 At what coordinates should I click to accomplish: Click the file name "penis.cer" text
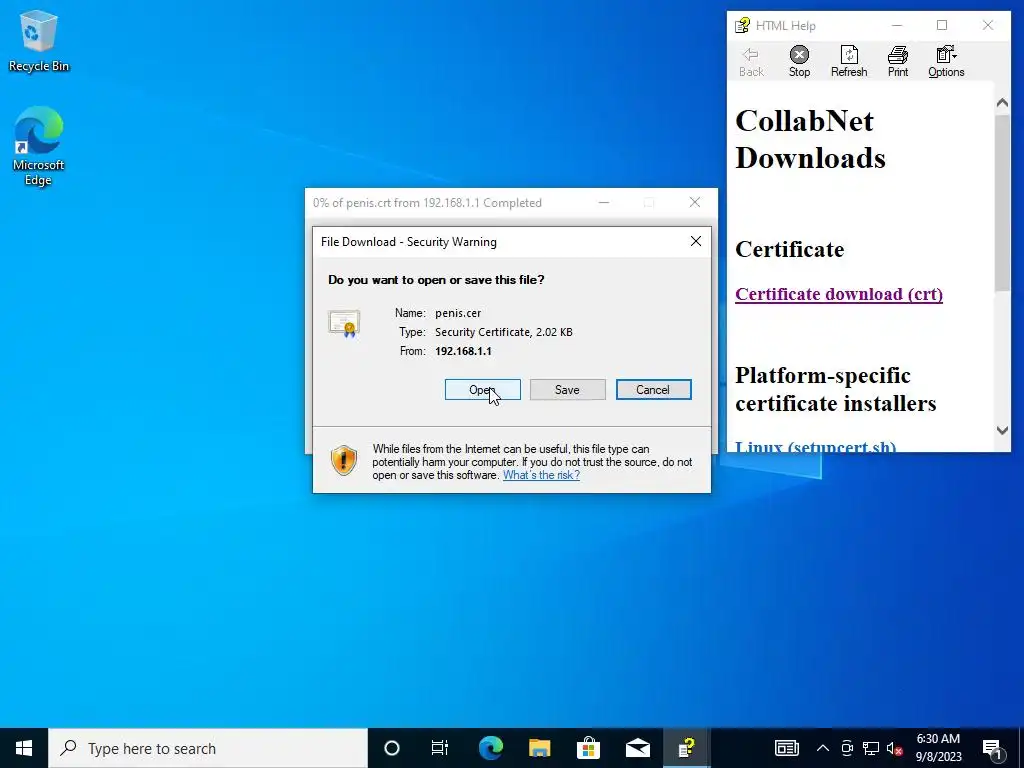458,313
